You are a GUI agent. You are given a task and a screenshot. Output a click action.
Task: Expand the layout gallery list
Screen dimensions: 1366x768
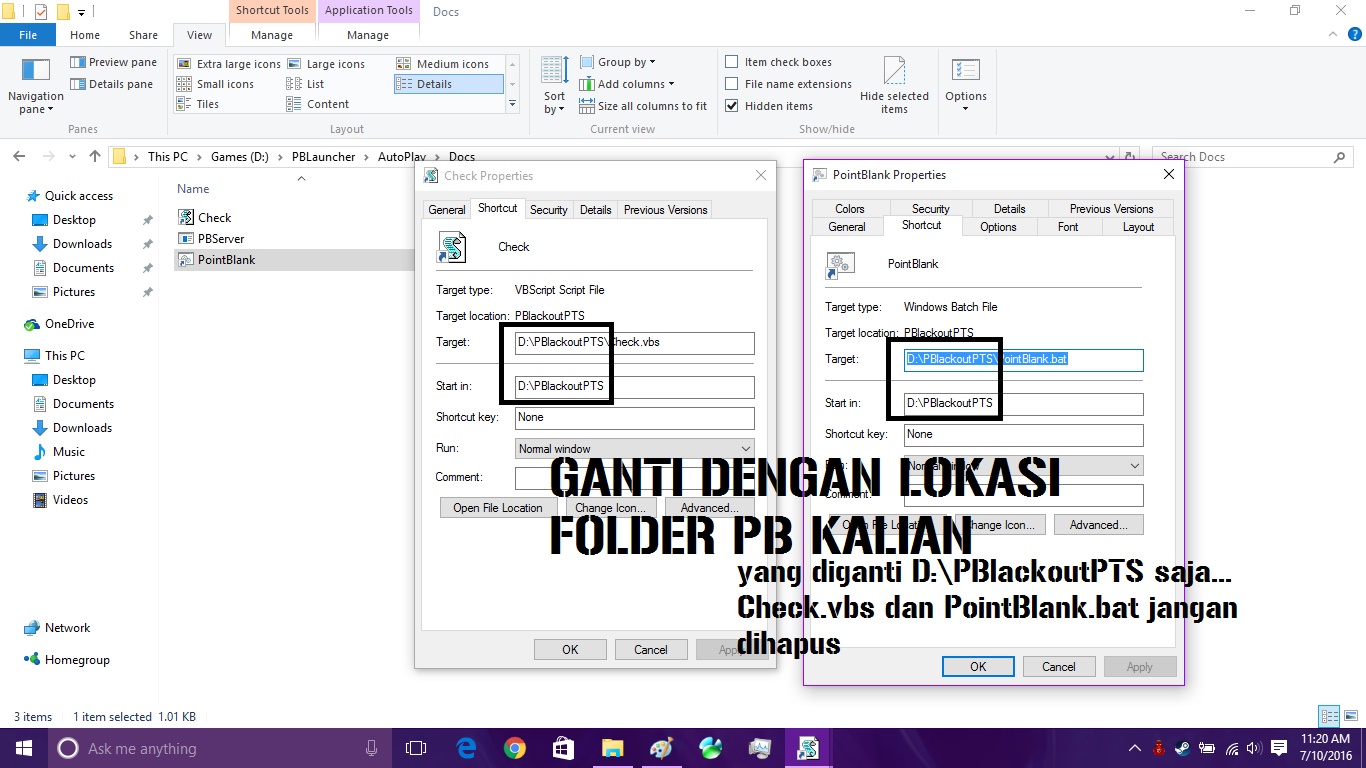(513, 104)
